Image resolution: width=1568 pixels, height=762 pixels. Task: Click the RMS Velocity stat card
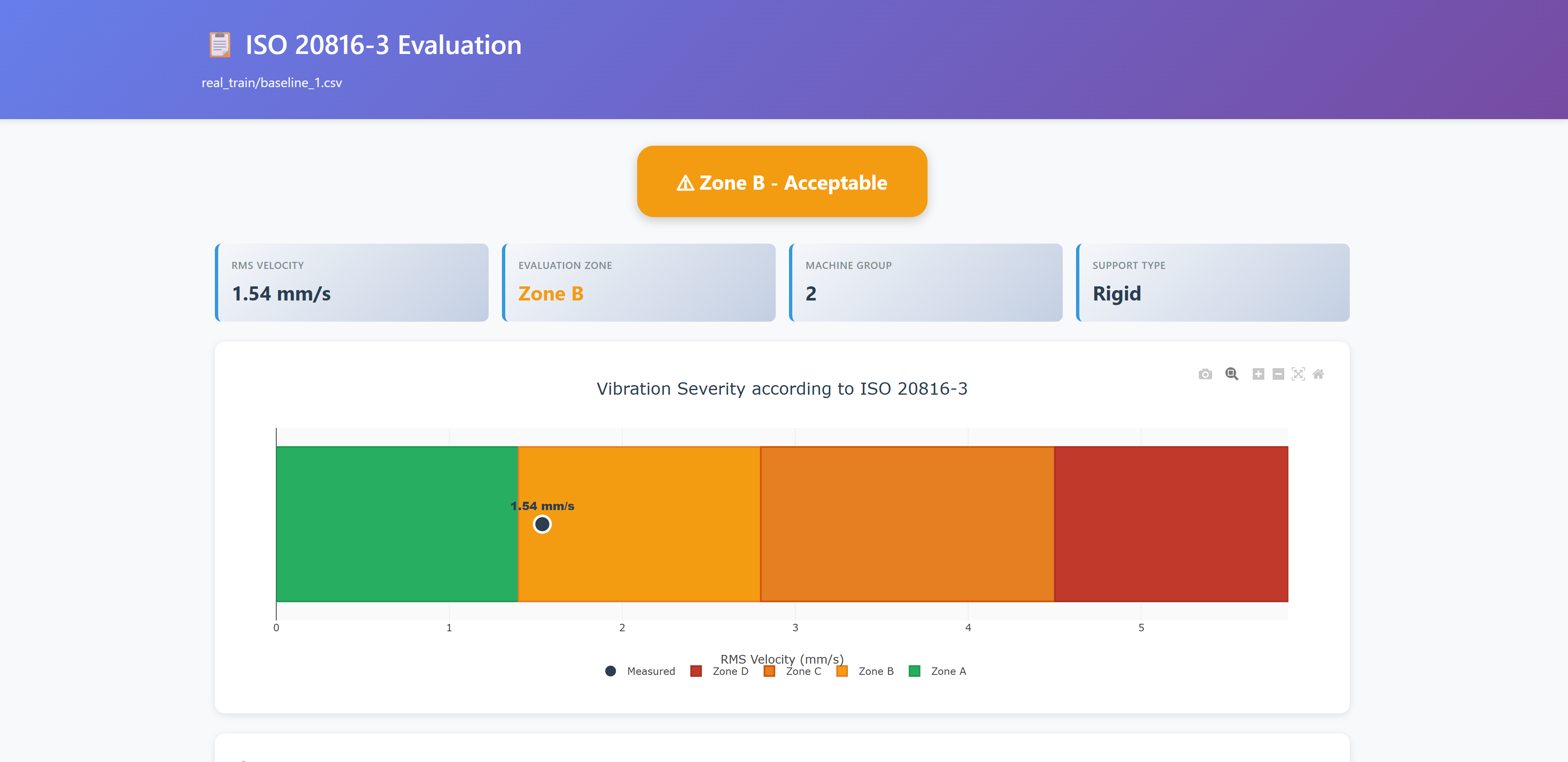[351, 281]
